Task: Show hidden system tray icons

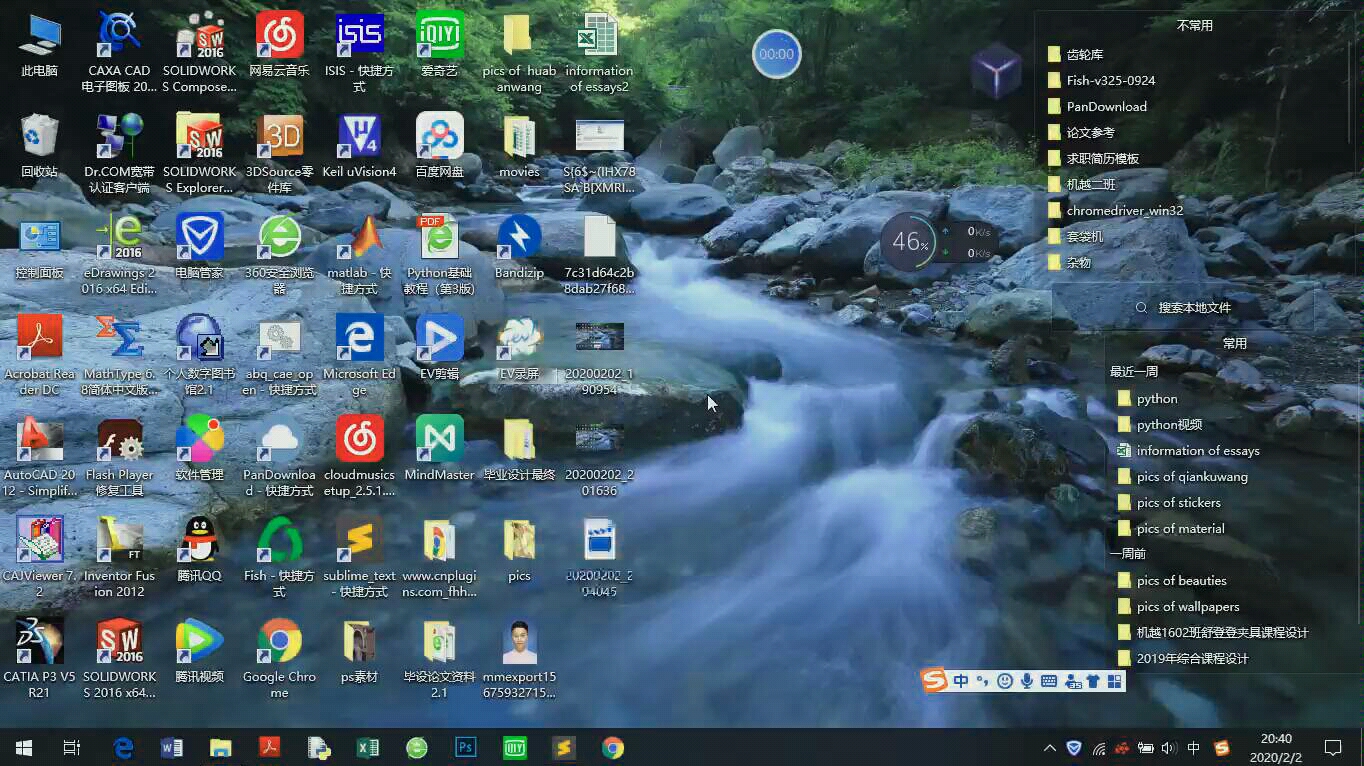Action: pyautogui.click(x=1049, y=747)
